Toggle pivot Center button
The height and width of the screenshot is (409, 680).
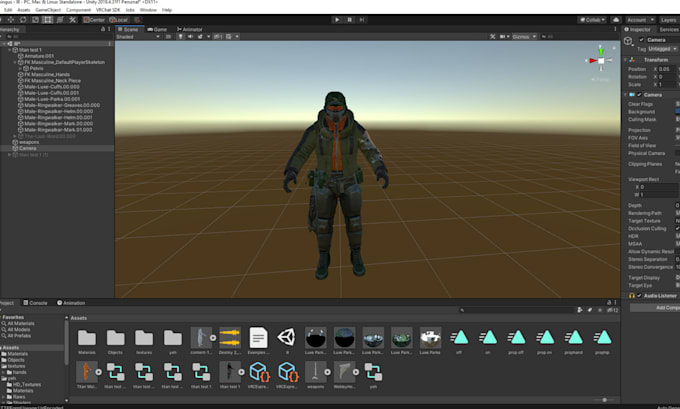[95, 20]
